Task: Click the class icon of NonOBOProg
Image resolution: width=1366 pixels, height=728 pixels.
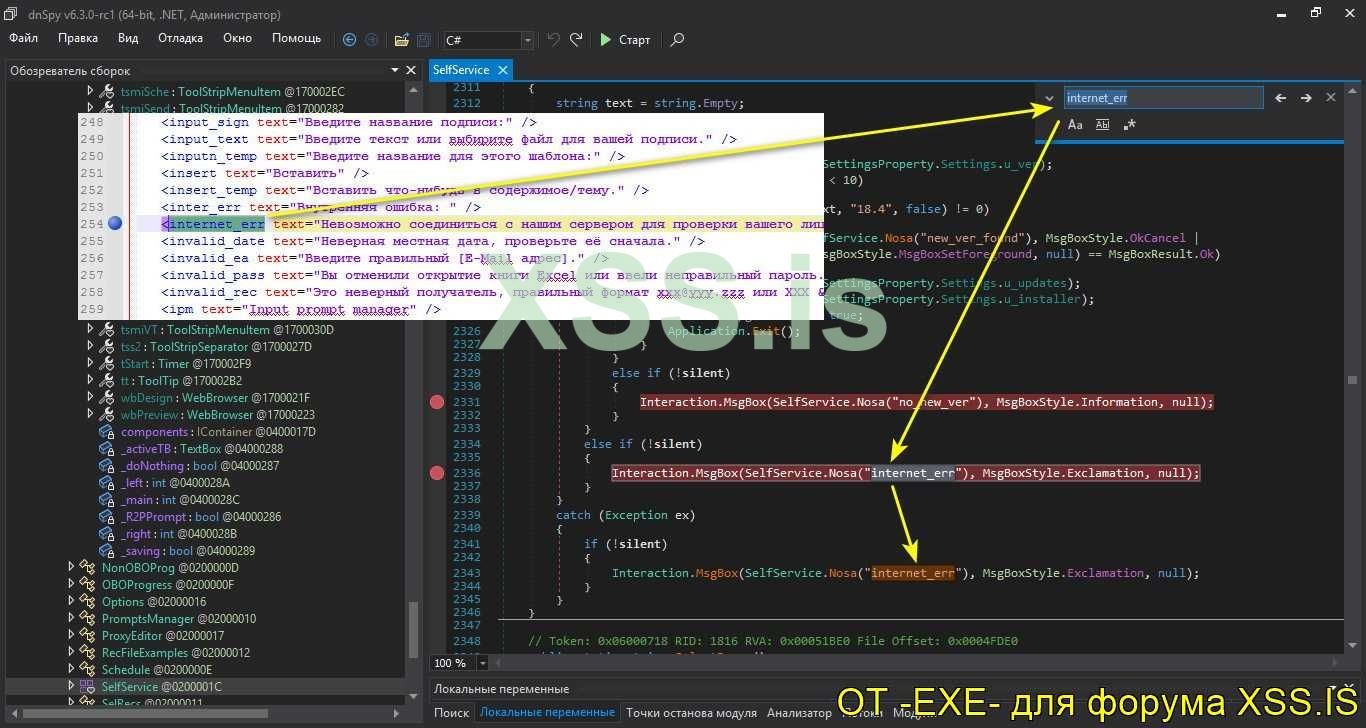Action: click(88, 568)
